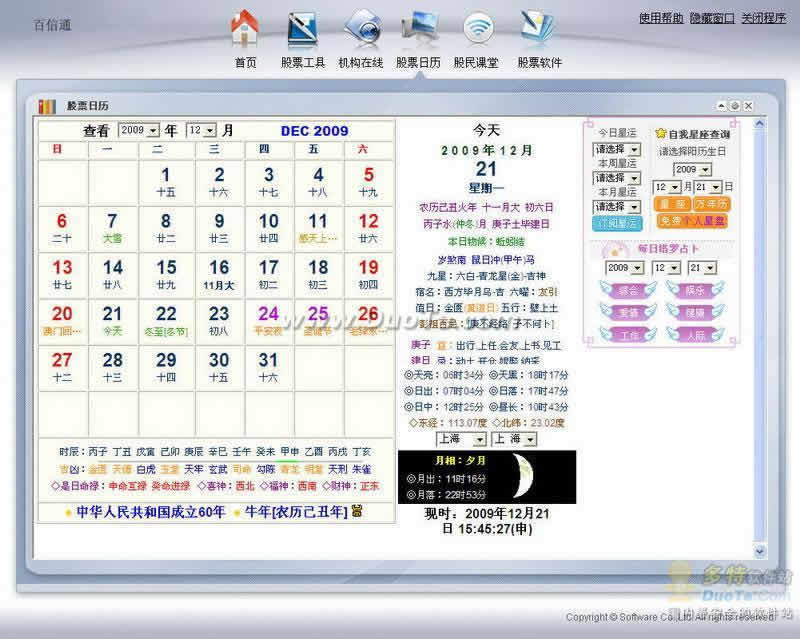Image resolution: width=800 pixels, height=639 pixels.
Task: Select December 26 in the calendar
Action: click(368, 321)
